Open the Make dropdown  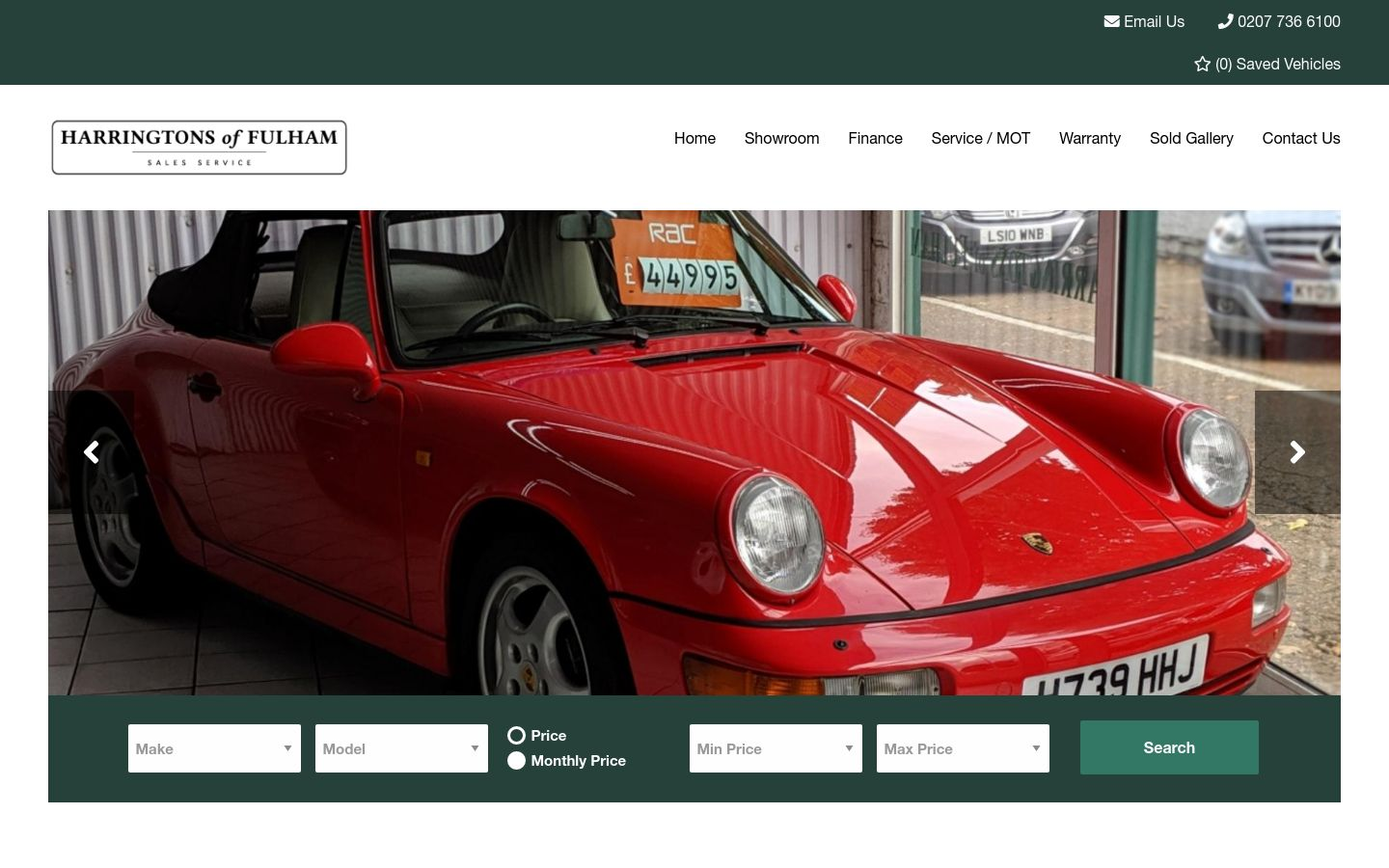(x=214, y=748)
